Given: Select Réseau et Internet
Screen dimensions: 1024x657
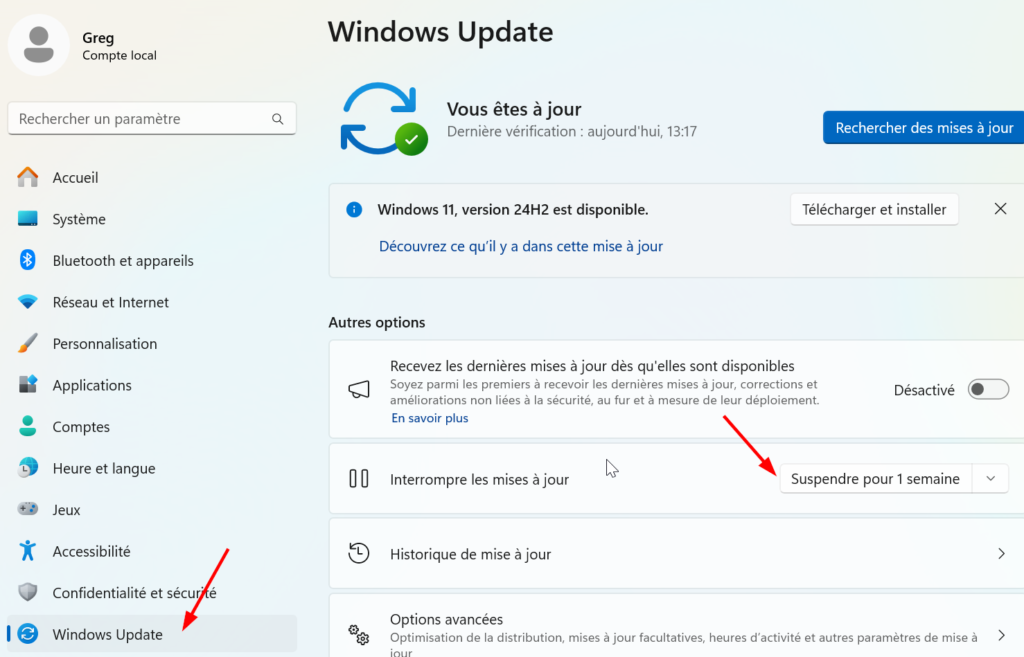Looking at the screenshot, I should (x=152, y=302).
